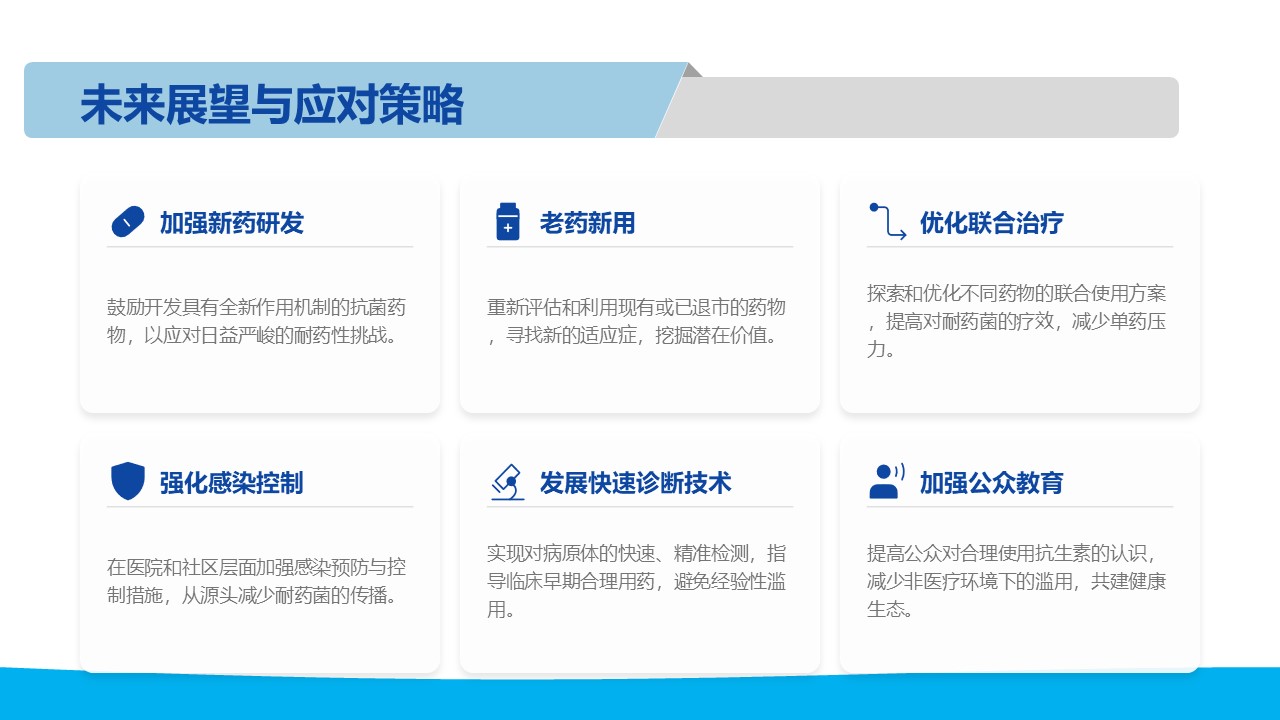Click the paragraph starting with 探索和优化不同药物
Image resolution: width=1280 pixels, height=720 pixels.
click(1016, 321)
